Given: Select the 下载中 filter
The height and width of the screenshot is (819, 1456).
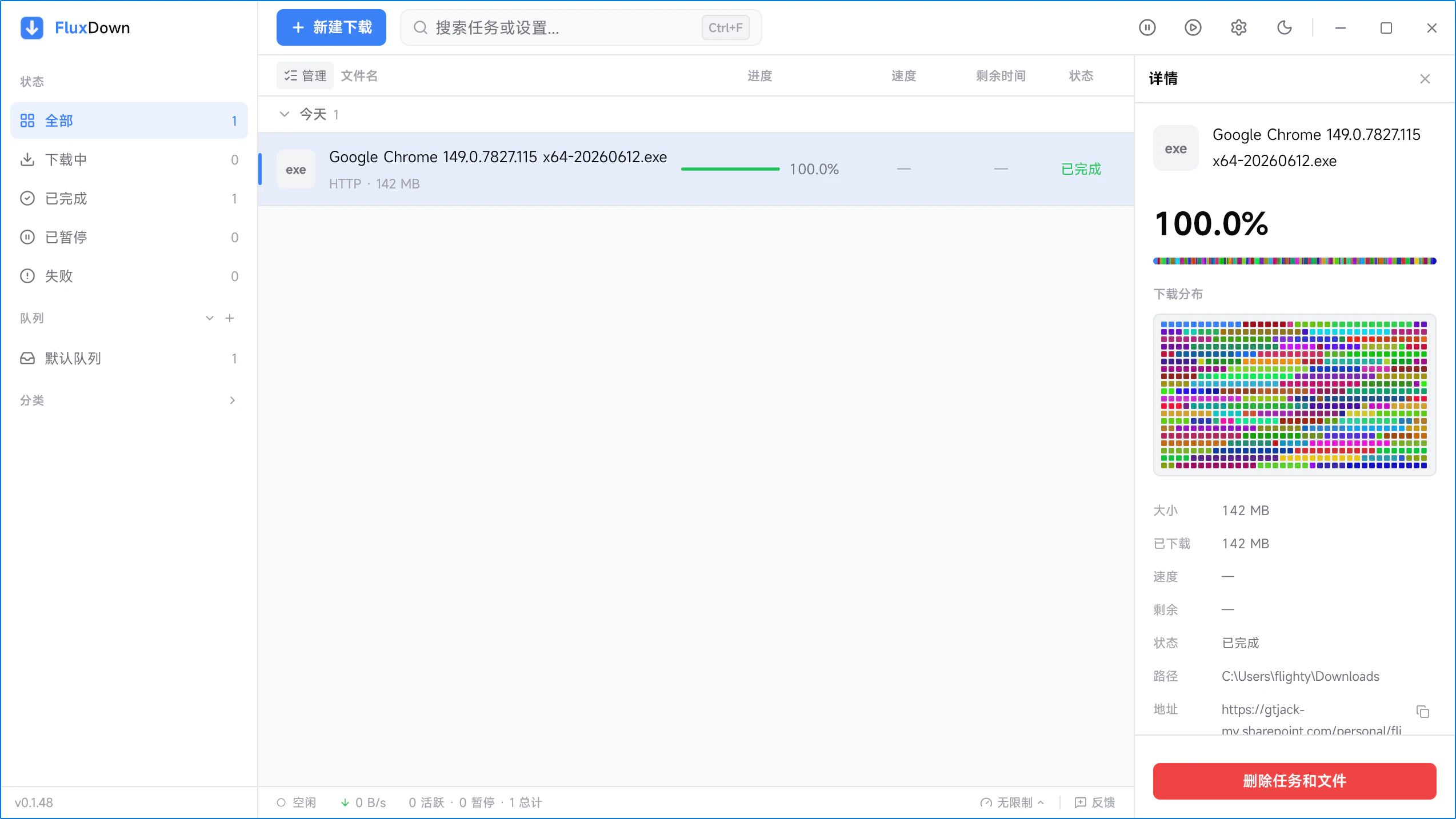Looking at the screenshot, I should pos(129,159).
